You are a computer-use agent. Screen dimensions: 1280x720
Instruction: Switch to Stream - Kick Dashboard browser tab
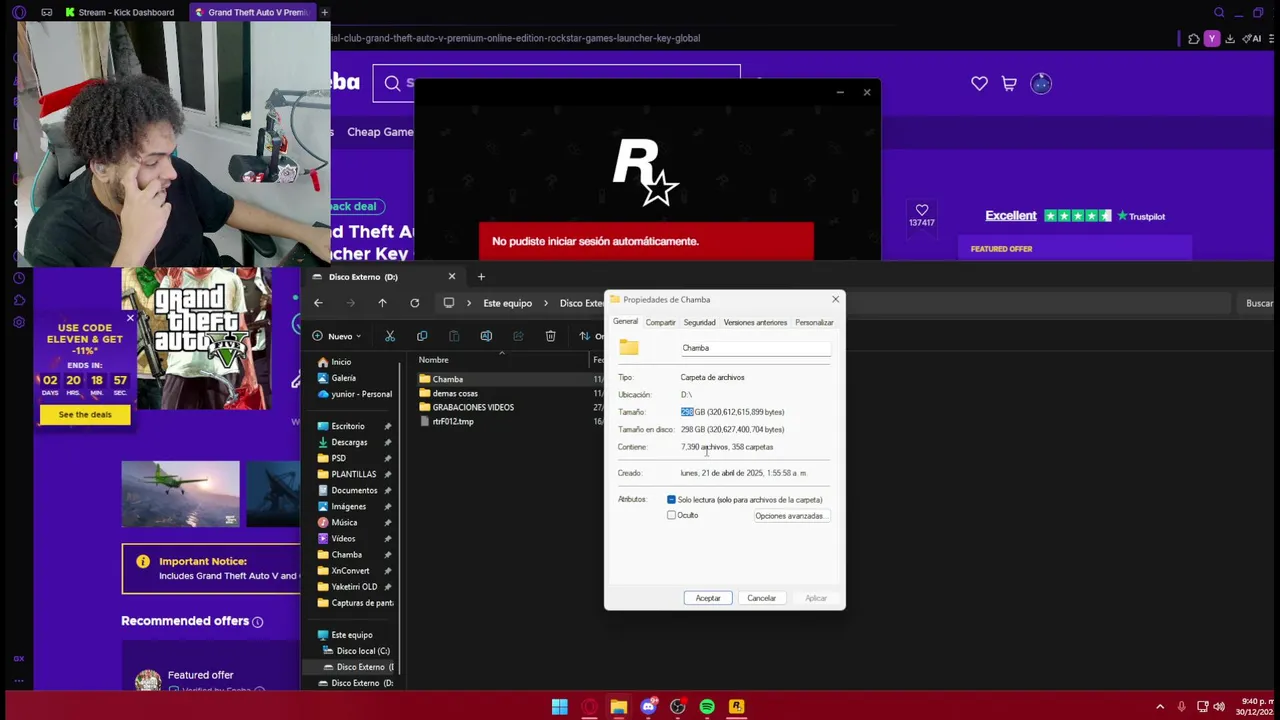pos(120,12)
